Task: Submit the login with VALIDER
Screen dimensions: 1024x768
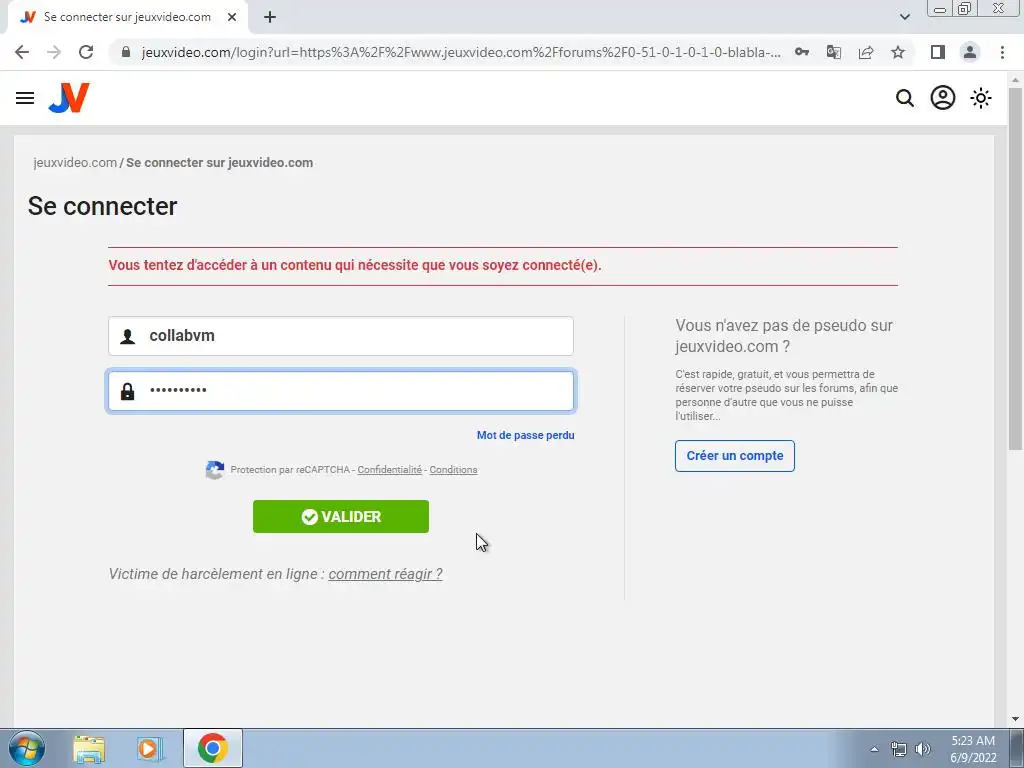Action: tap(341, 517)
